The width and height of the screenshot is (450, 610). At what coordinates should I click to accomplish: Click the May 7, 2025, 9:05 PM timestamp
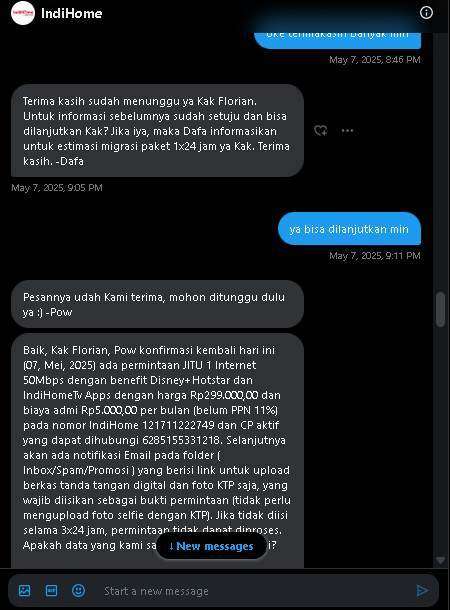(57, 188)
